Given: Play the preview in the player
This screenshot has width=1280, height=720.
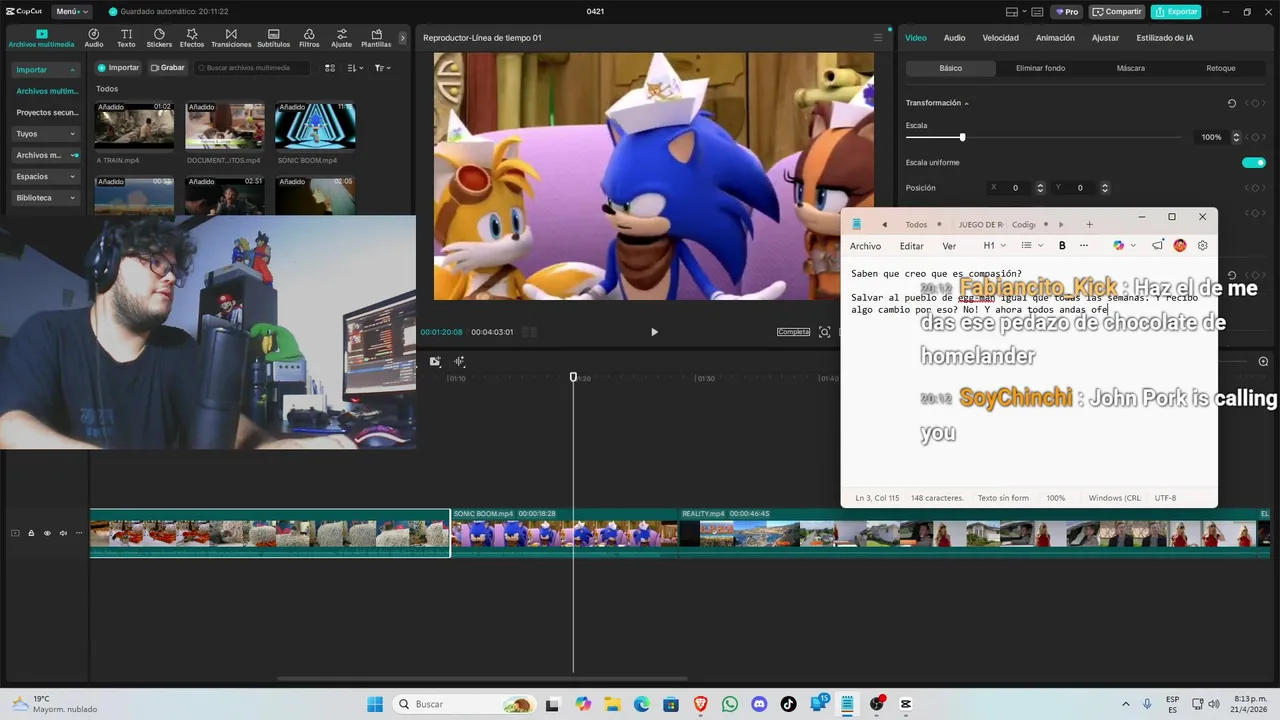Looking at the screenshot, I should click(x=654, y=332).
